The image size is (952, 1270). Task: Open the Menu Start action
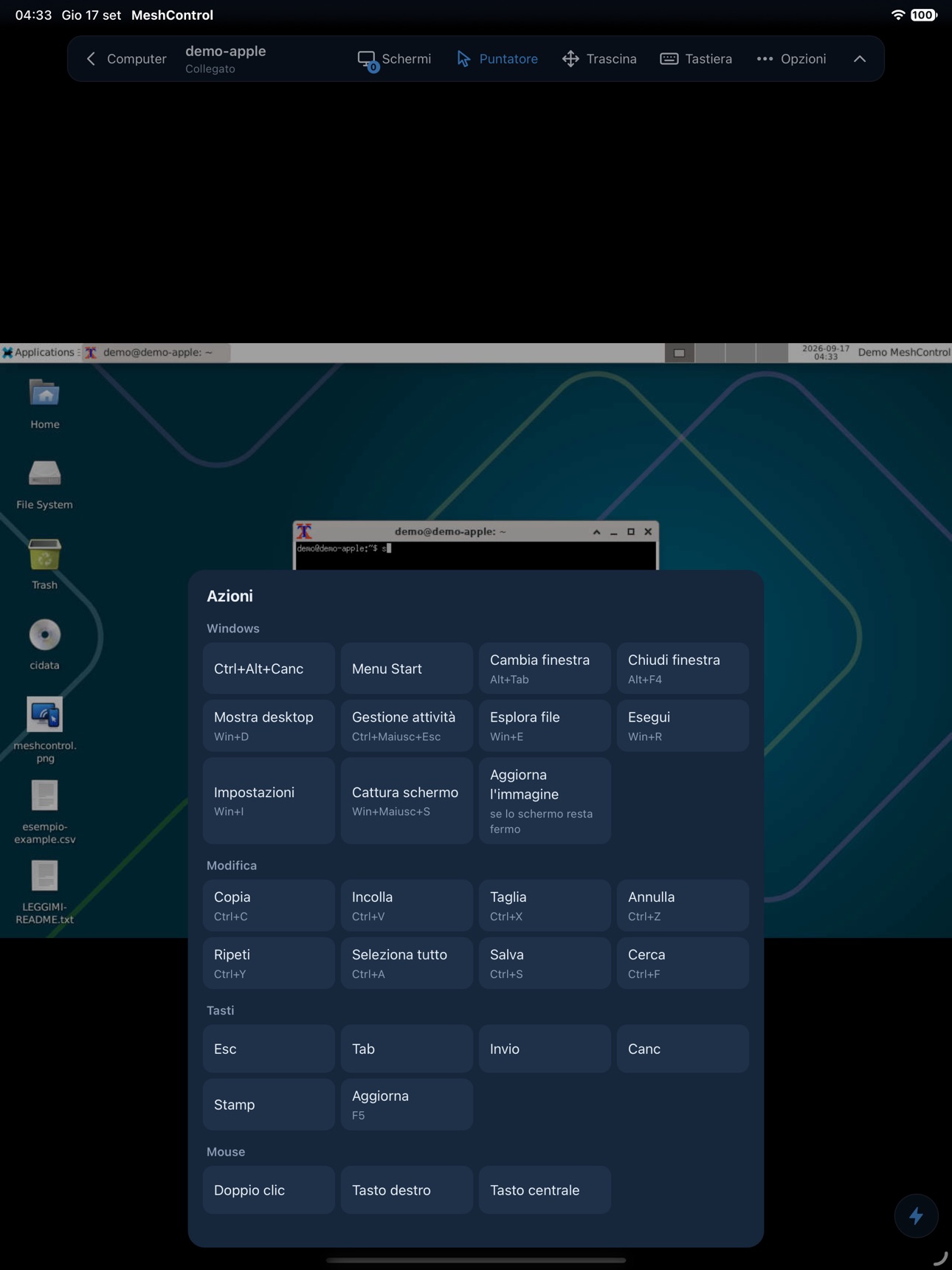(x=407, y=669)
